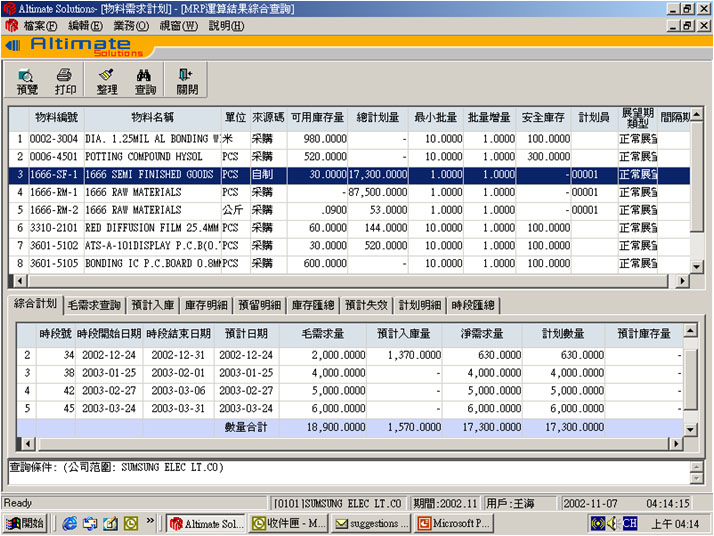Expand hidden quick launch icons chevron
714x536 pixels.
(150, 522)
